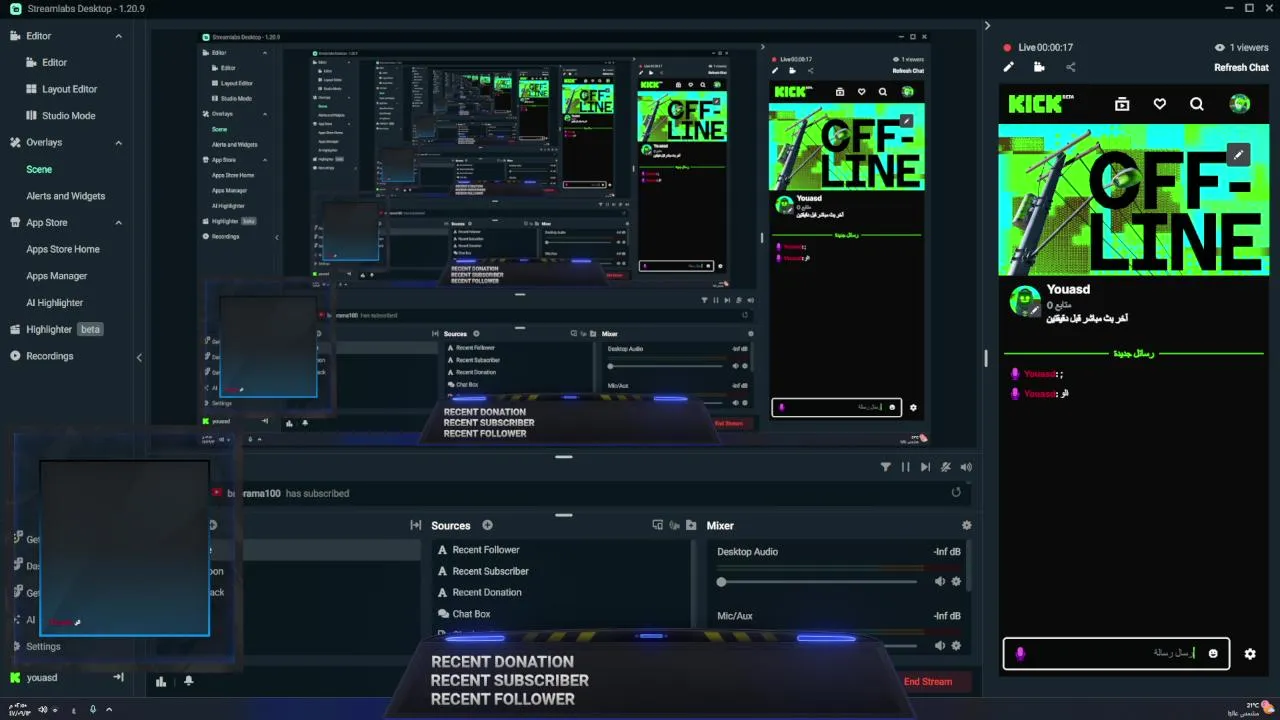
Task: Click the pencil edit icon on offline banner
Action: point(1238,154)
